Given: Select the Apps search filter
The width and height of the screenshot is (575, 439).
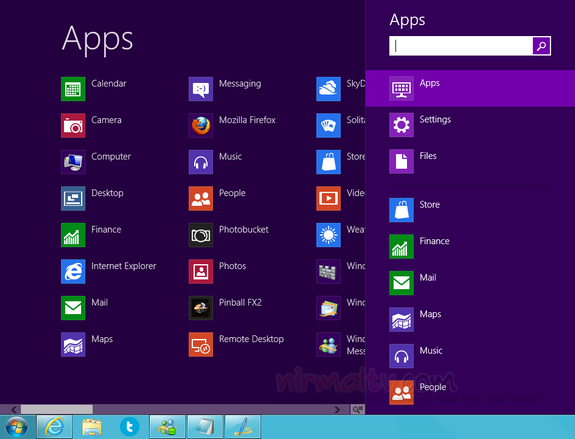Looking at the screenshot, I should (x=470, y=88).
